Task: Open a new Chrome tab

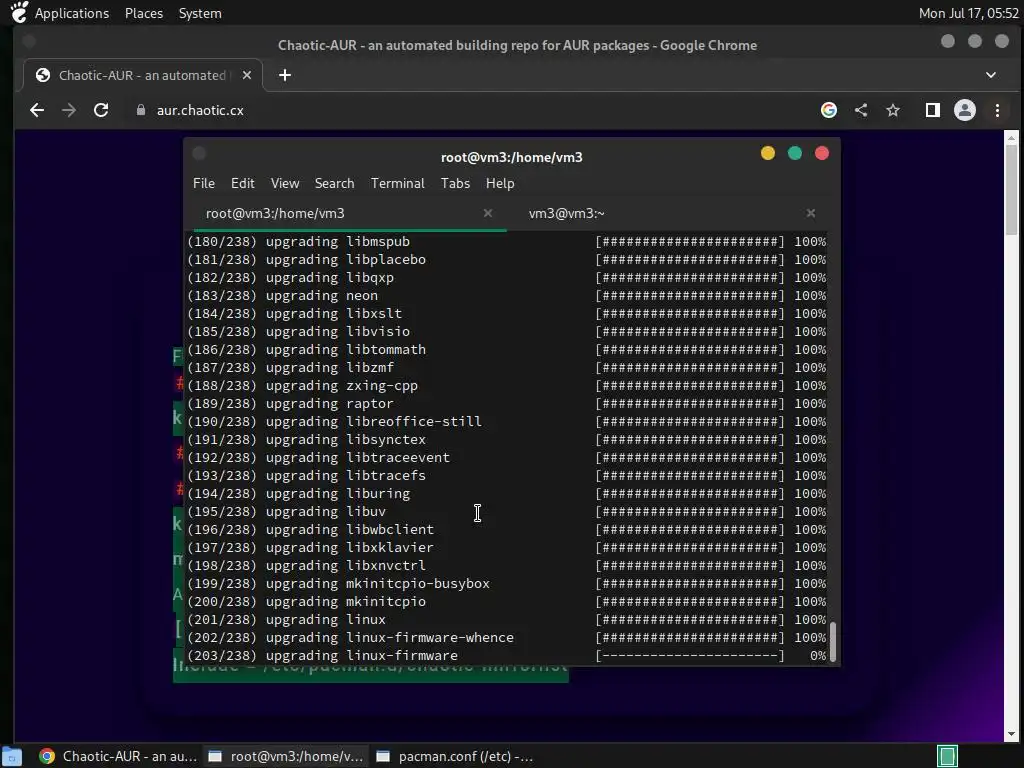Action: 285,75
